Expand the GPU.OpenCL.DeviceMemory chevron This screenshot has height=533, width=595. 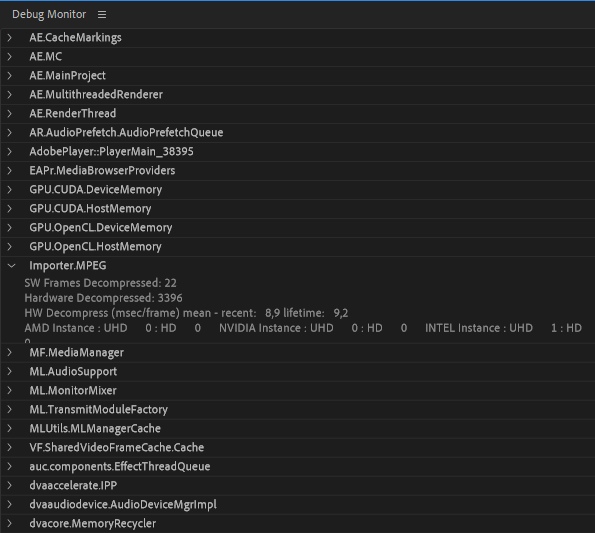tap(10, 227)
